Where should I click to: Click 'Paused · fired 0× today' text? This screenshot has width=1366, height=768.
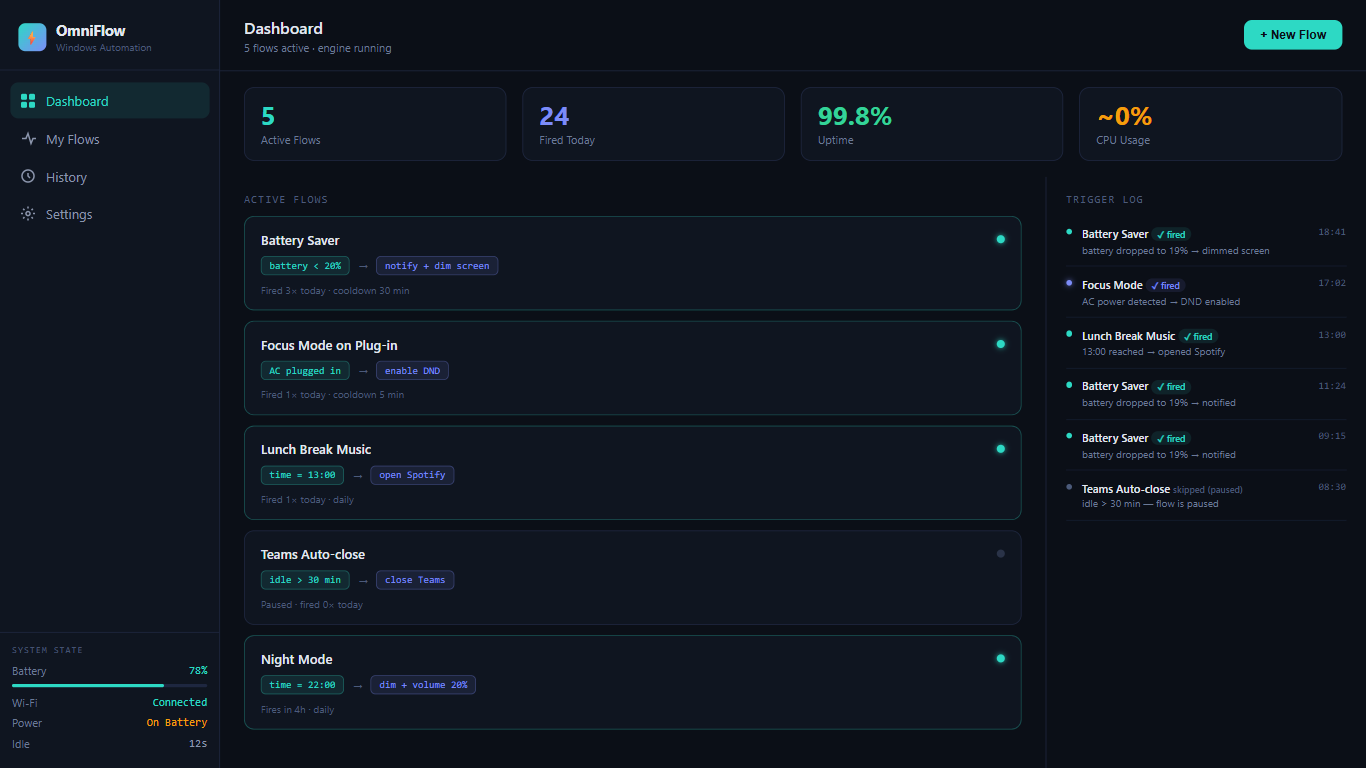[312, 605]
